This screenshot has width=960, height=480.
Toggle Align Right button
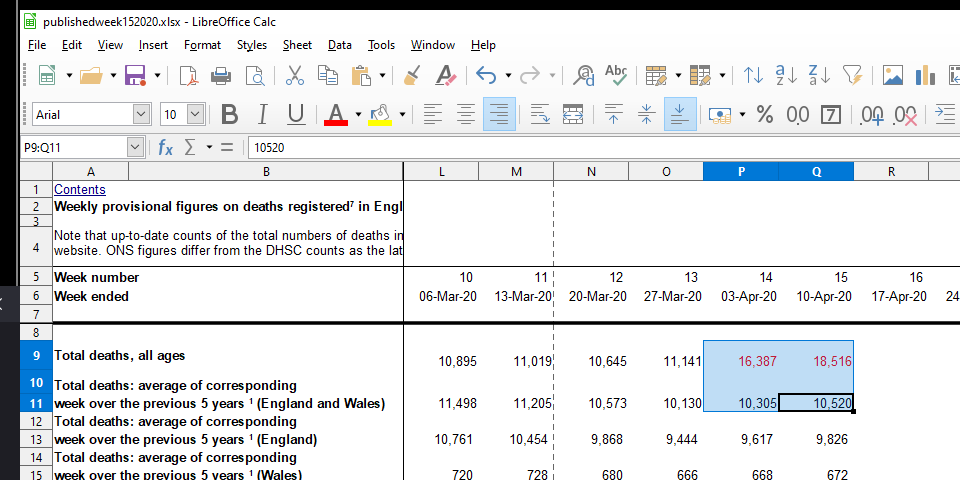coord(499,114)
